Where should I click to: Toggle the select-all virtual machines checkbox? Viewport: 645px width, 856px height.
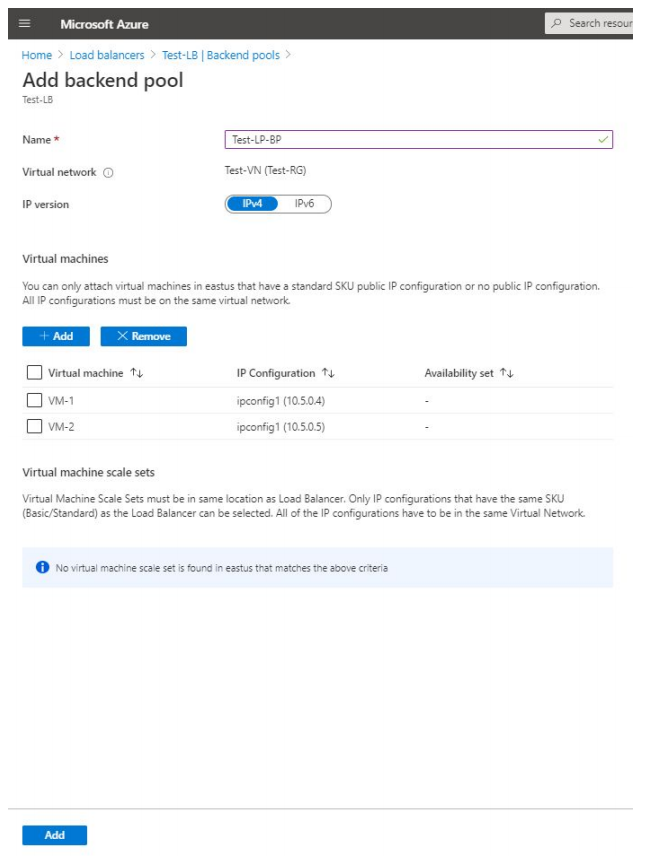pos(33,373)
